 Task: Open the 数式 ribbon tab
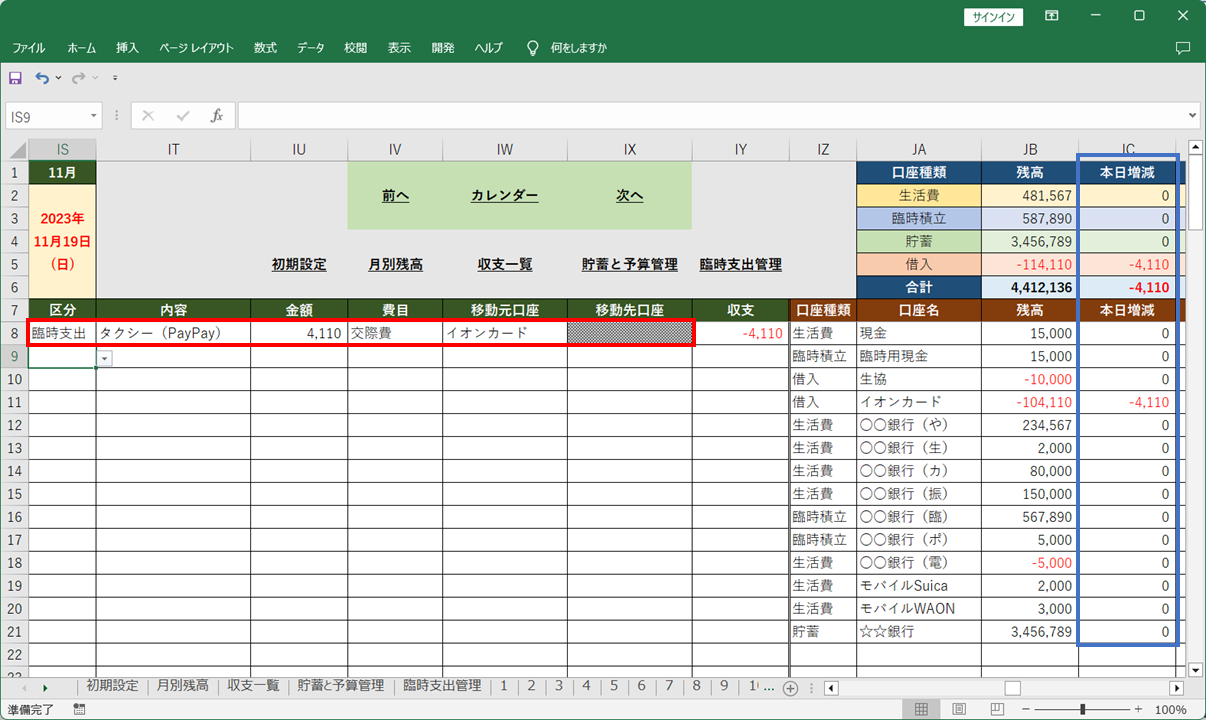265,48
